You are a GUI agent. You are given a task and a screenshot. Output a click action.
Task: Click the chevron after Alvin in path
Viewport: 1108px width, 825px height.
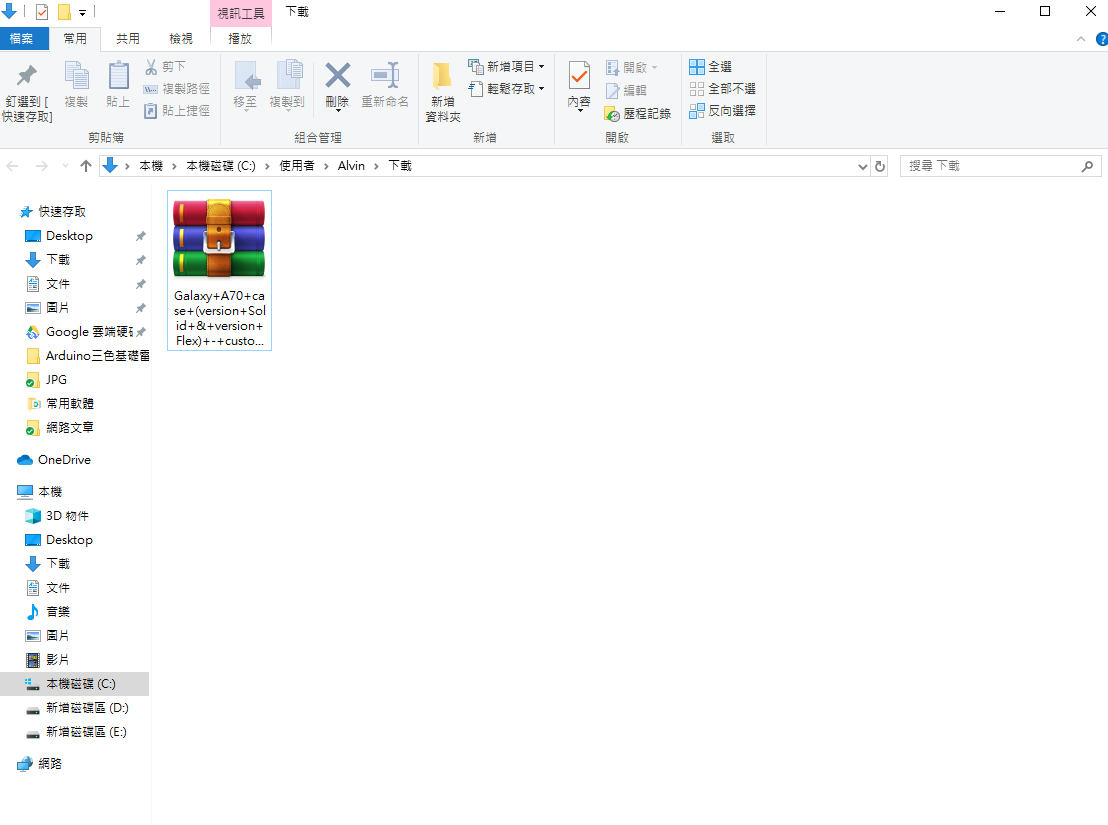pyautogui.click(x=376, y=166)
